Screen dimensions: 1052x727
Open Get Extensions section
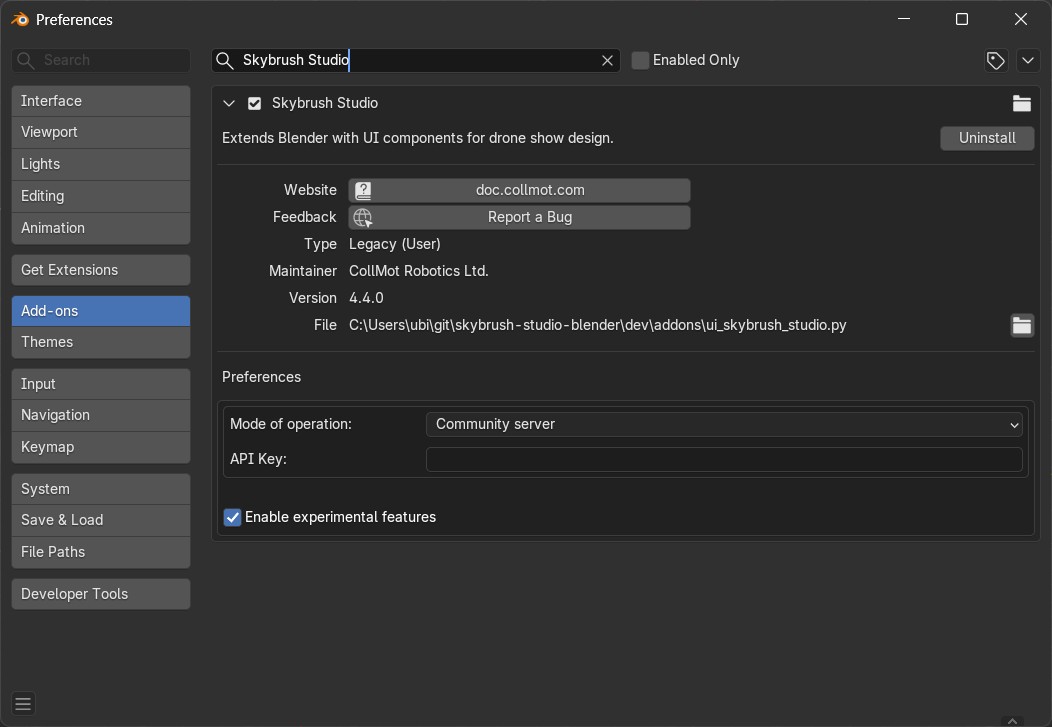pos(101,270)
